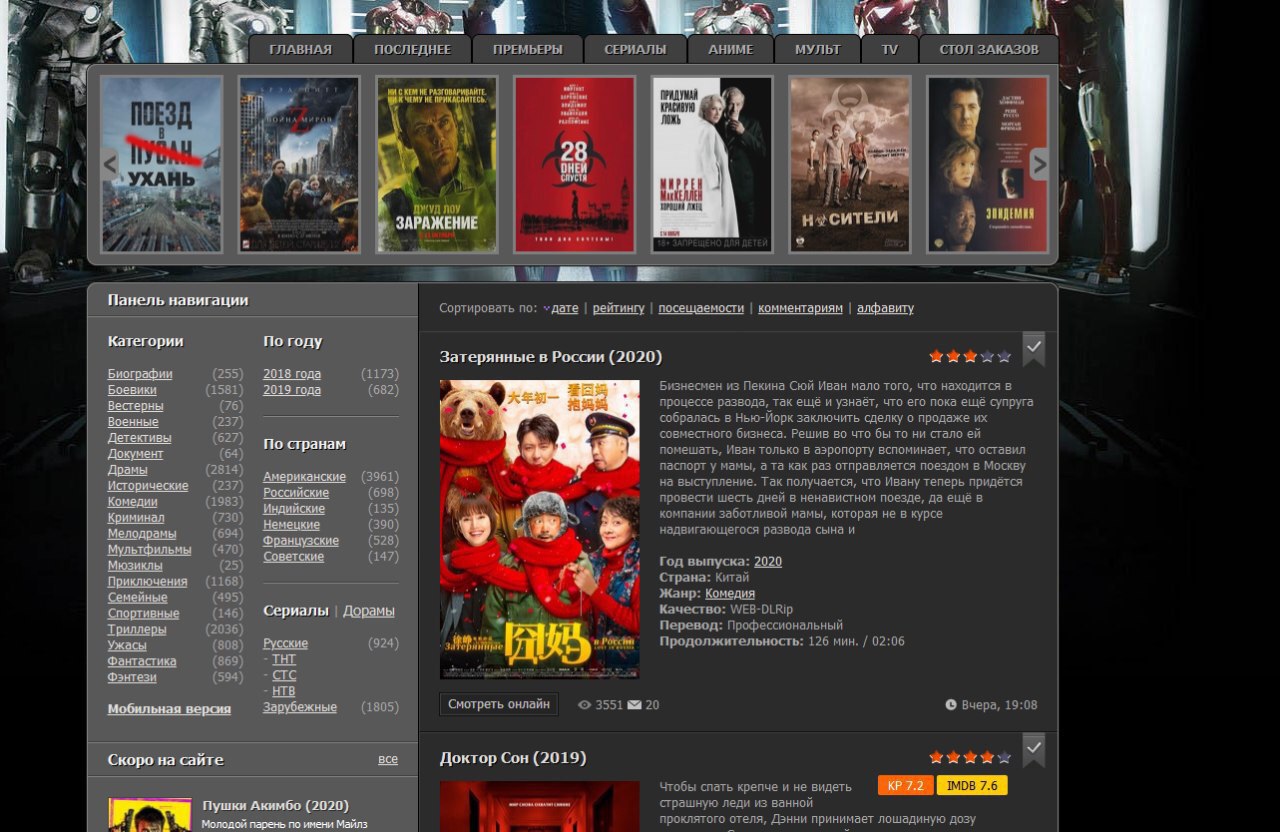This screenshot has height=832, width=1280.
Task: Mark Затерянные в России with its bookmark checkmark
Action: tap(1034, 348)
